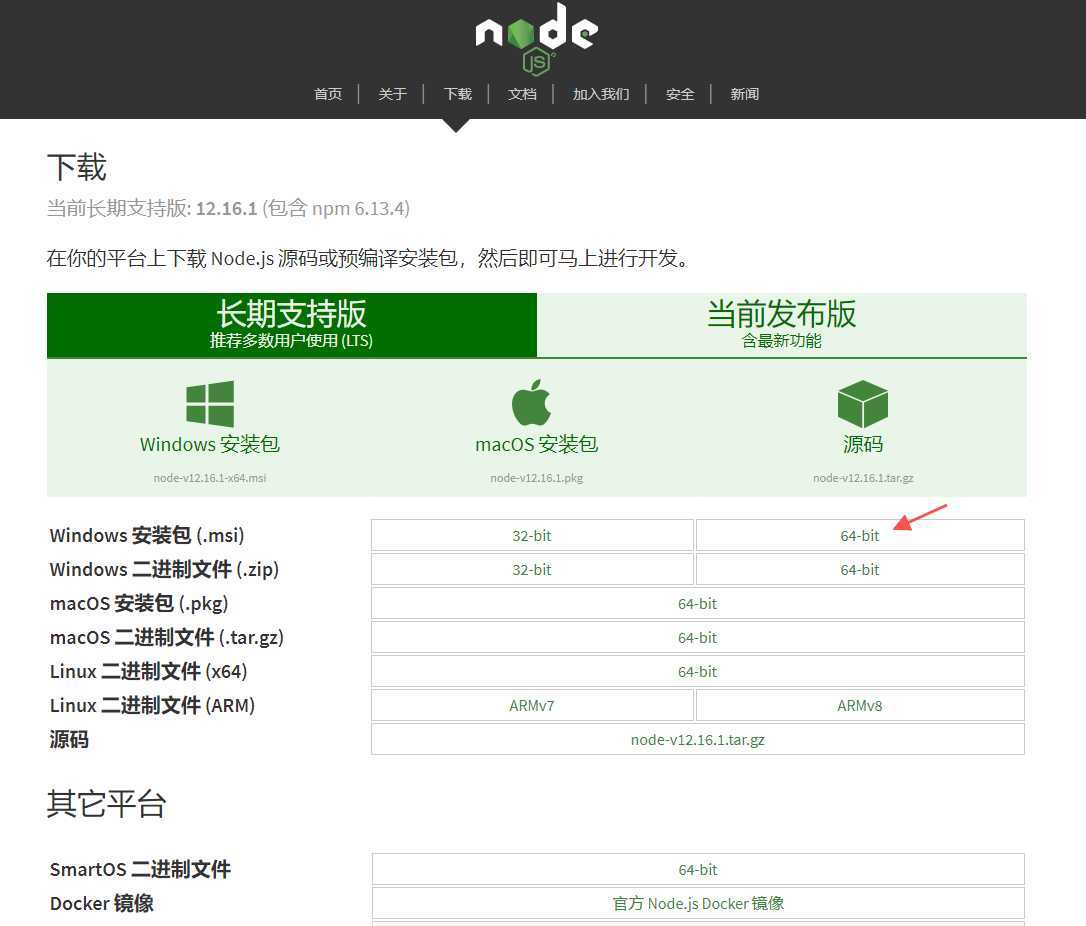Image resolution: width=1086 pixels, height=926 pixels.
Task: Click the Linux 二进制文件 (x64) row label
Action: (x=148, y=671)
